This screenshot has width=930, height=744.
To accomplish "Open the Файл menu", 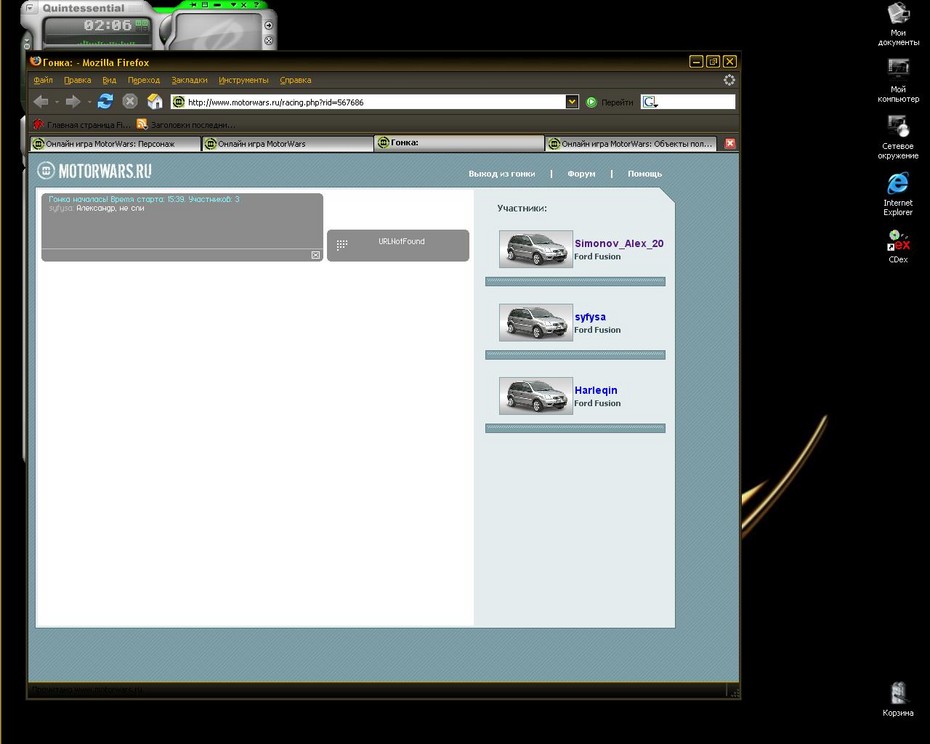I will 43,80.
